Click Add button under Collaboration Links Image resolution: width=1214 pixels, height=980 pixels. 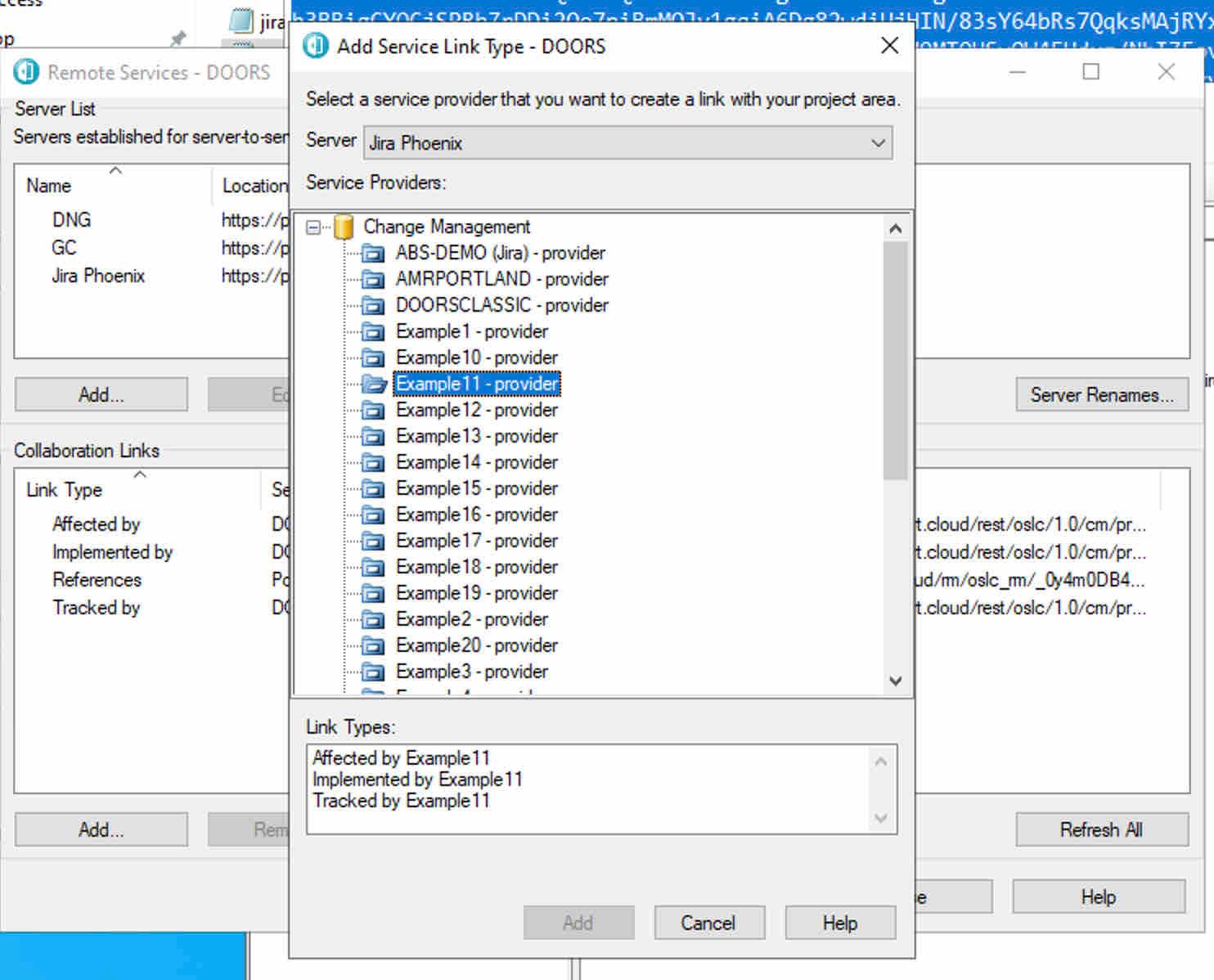pyautogui.click(x=101, y=829)
